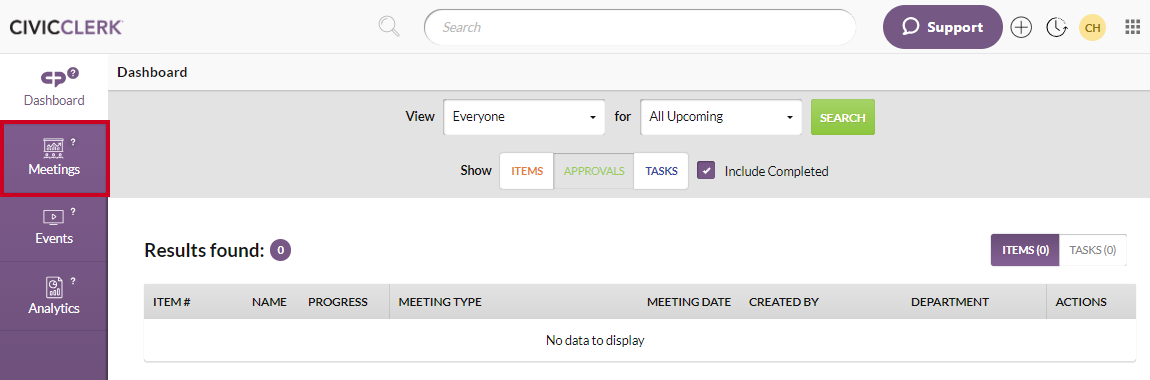Image resolution: width=1150 pixels, height=380 pixels.
Task: Sort by ITEM # column header
Action: click(172, 302)
